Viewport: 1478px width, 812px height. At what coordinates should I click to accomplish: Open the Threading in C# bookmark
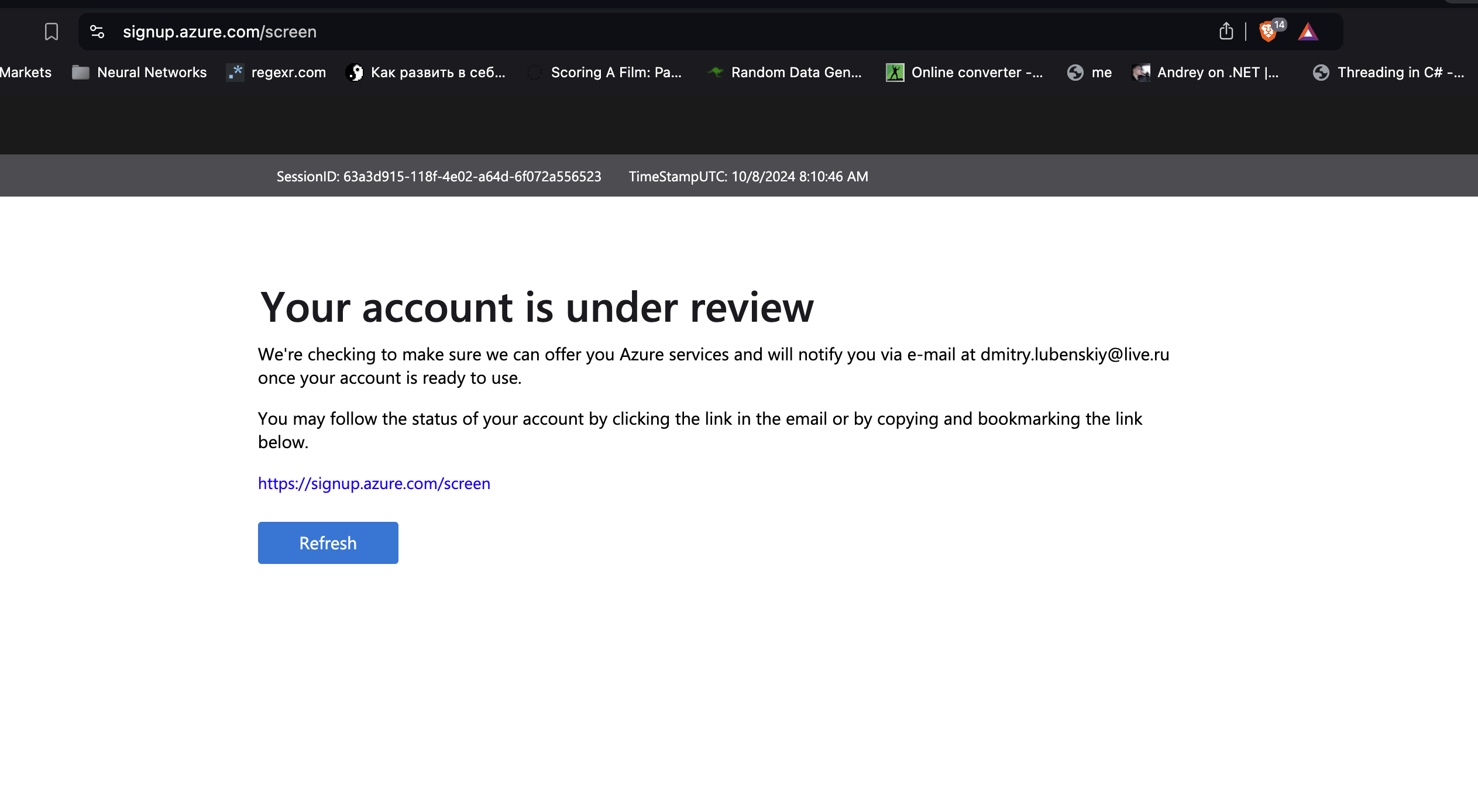(x=1388, y=72)
